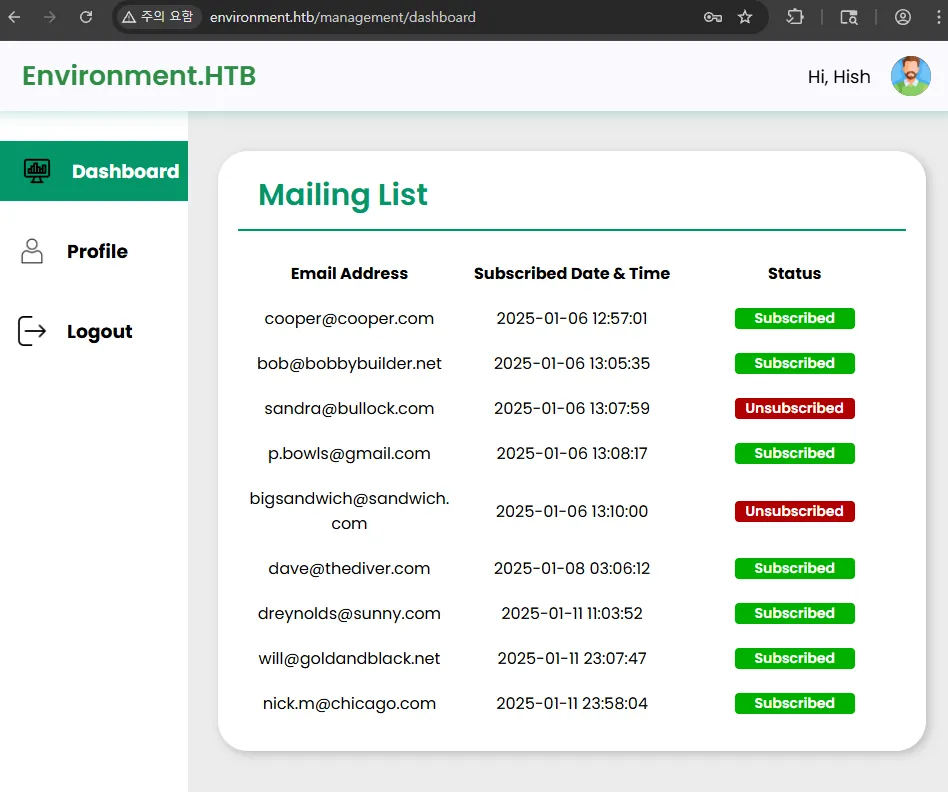Click Subscribed badge for will@goldandblack.net

794,658
